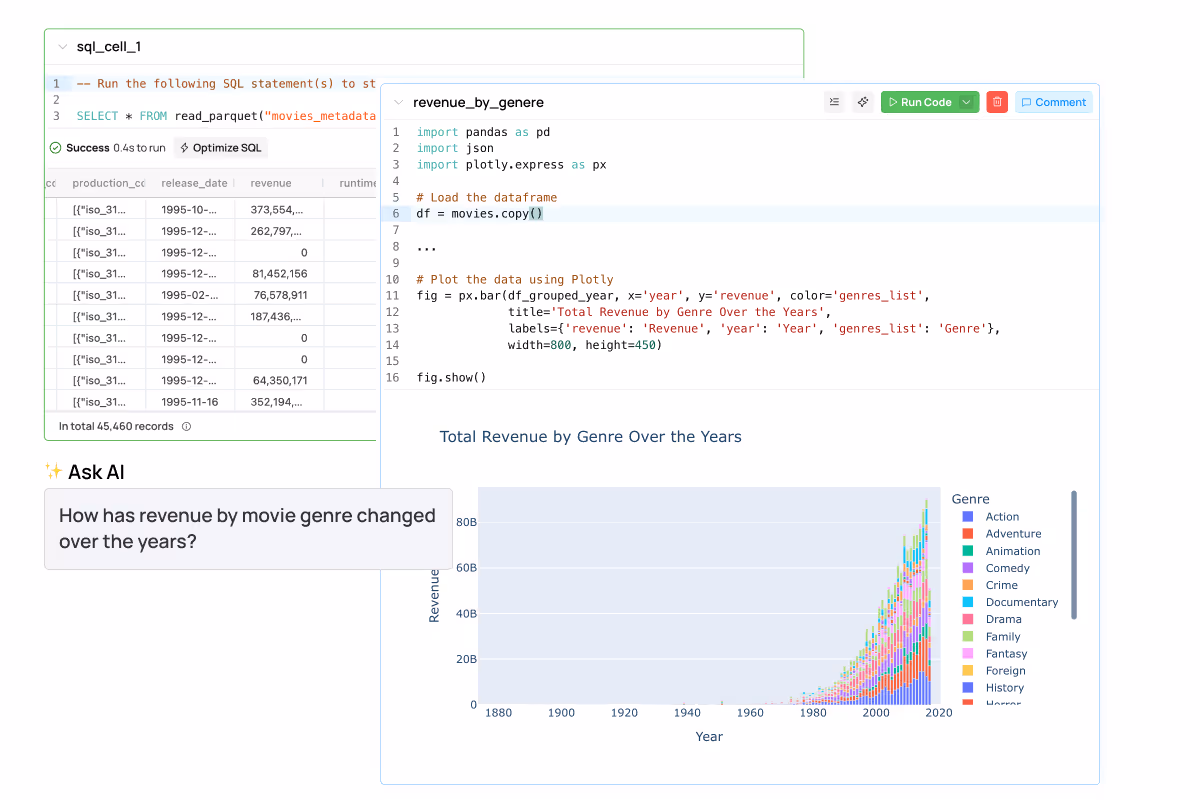This screenshot has width=1200, height=800.
Task: Click the revenue cell 76,578,911
Action: (280, 295)
